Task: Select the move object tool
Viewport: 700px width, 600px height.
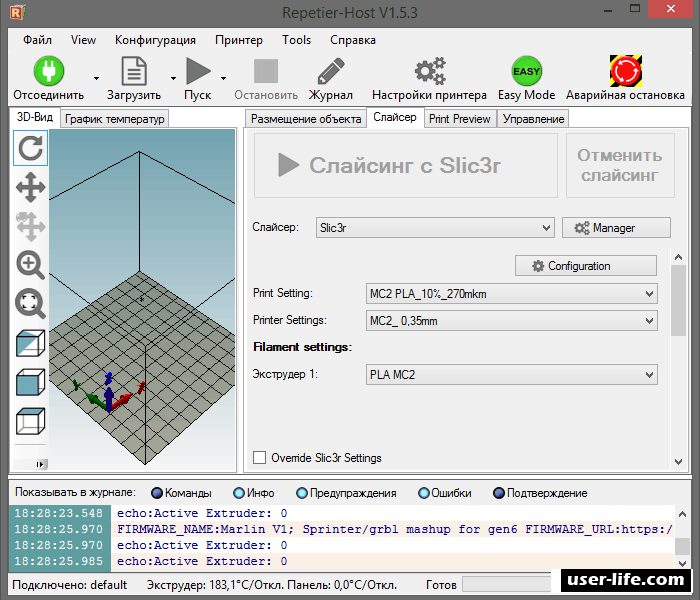Action: [30, 226]
